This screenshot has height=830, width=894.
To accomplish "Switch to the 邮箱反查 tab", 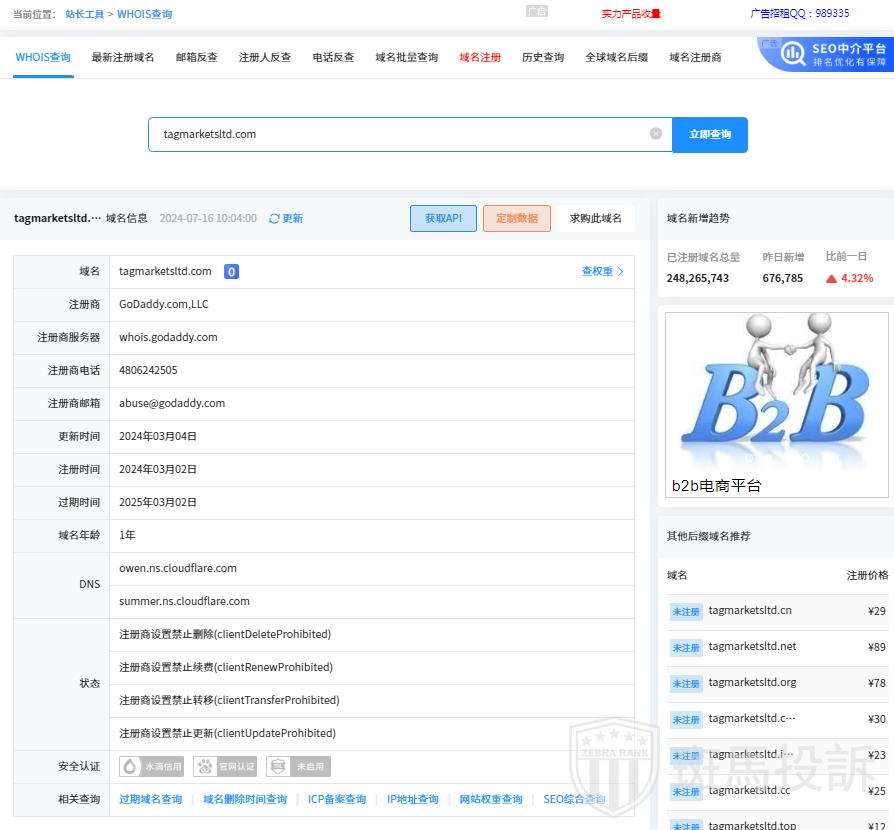I will (x=196, y=58).
